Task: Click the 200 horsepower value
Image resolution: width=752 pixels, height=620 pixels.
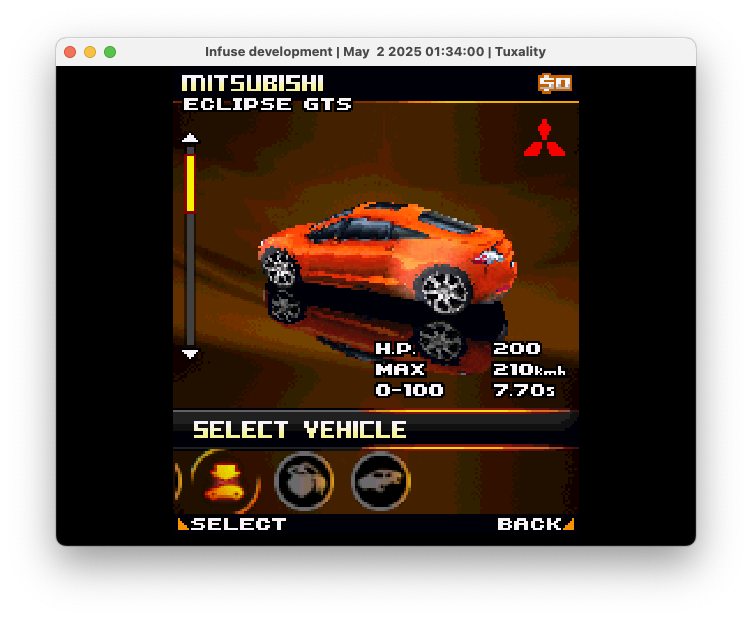Action: click(x=517, y=349)
